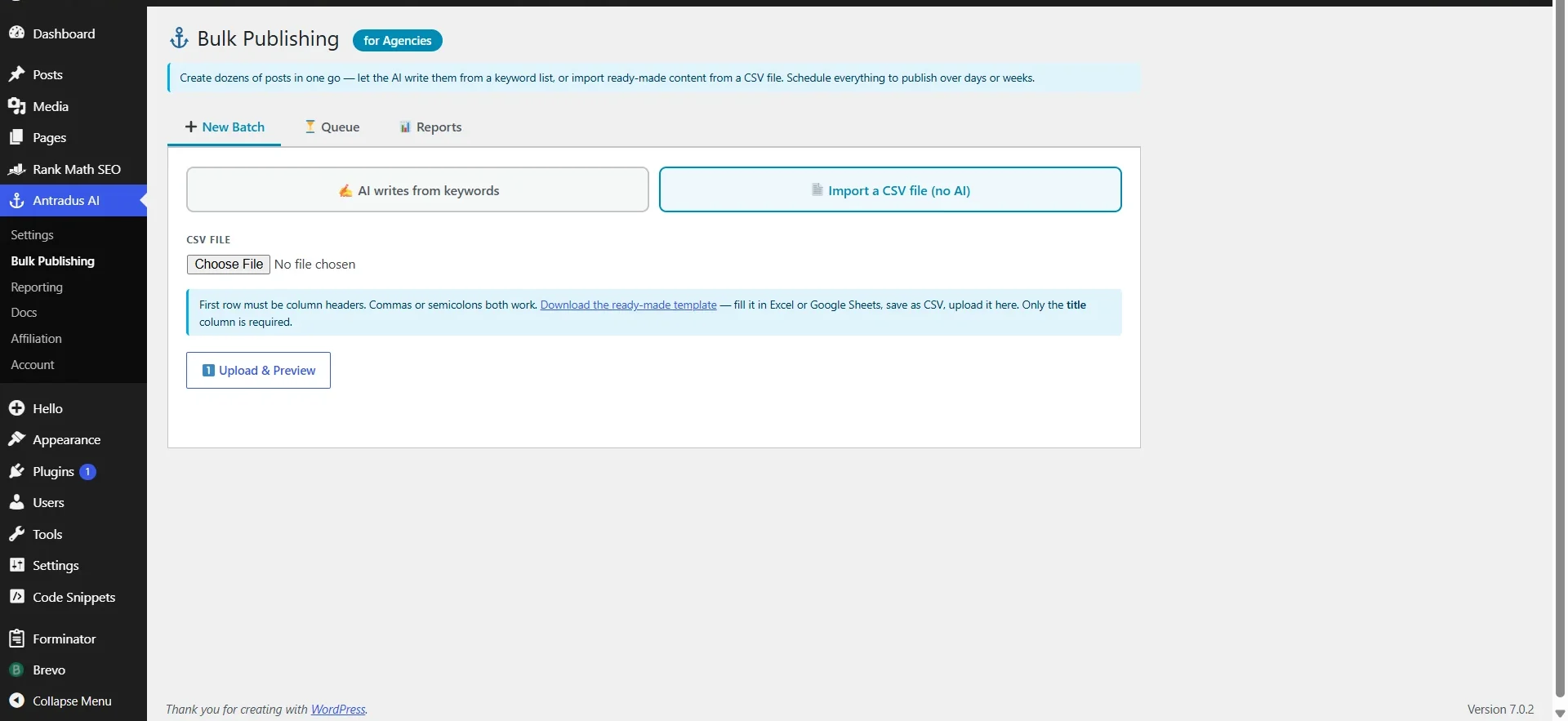This screenshot has height=721, width=1568.
Task: Open Docs submenu item
Action: 24,313
